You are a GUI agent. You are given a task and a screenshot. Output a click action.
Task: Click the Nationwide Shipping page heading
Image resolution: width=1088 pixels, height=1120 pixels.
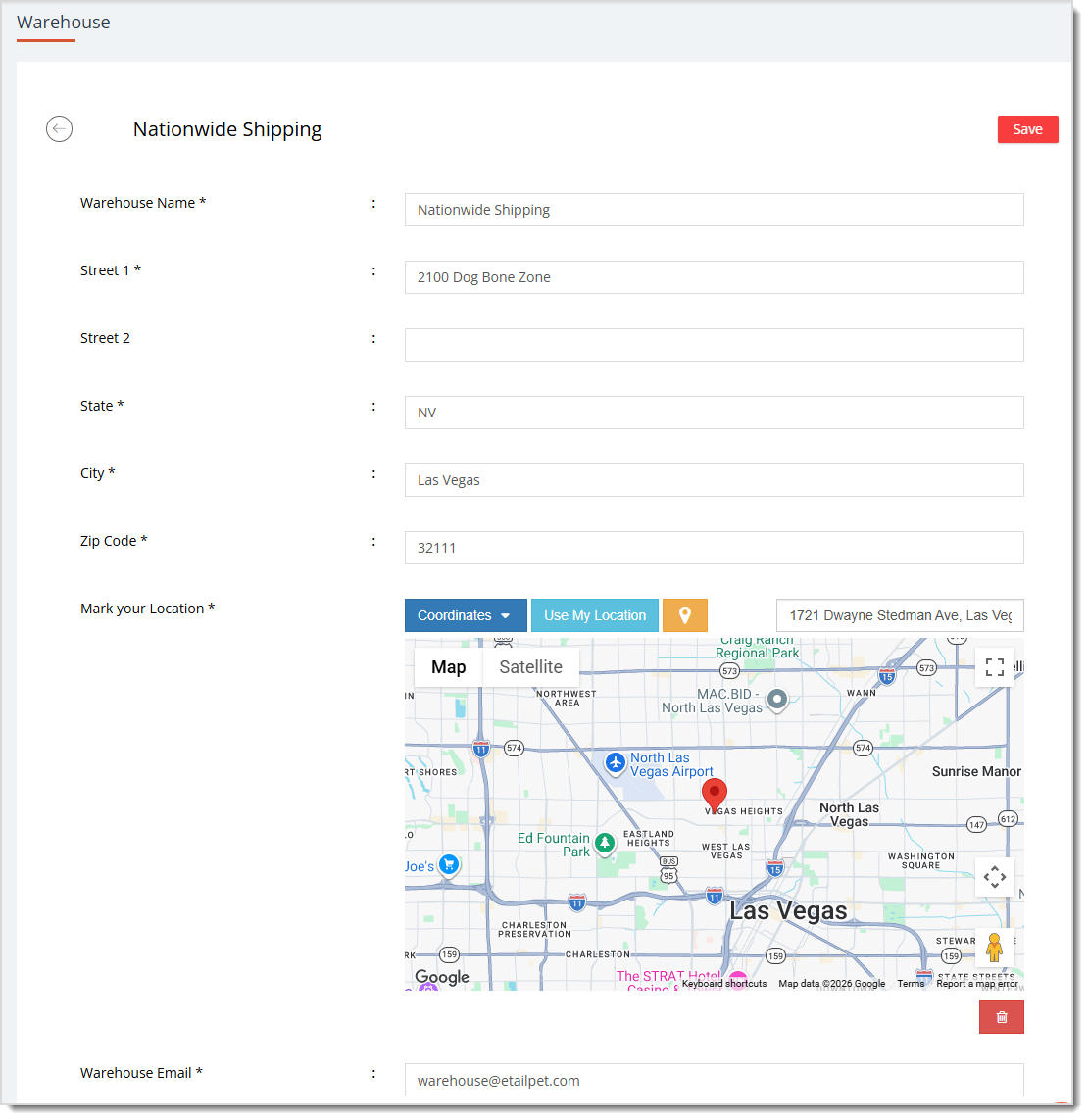pos(227,129)
